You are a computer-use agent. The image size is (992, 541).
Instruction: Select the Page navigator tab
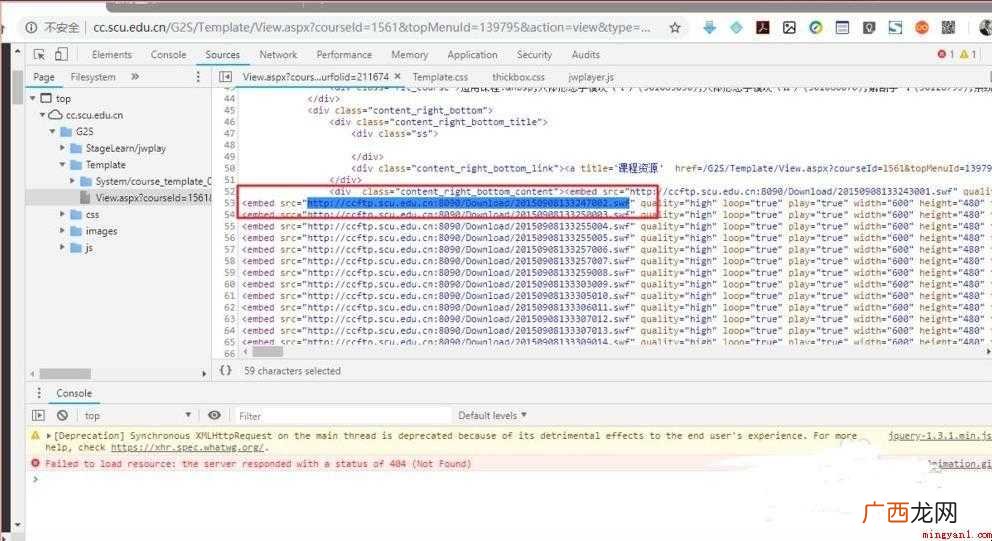coord(44,77)
